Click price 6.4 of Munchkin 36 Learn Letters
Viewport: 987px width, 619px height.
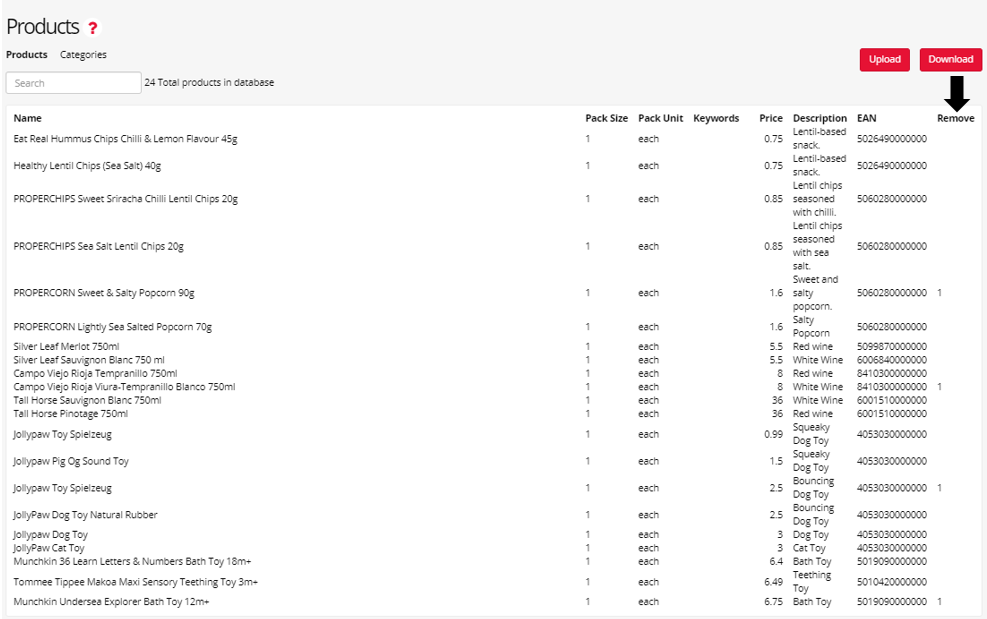[x=776, y=562]
